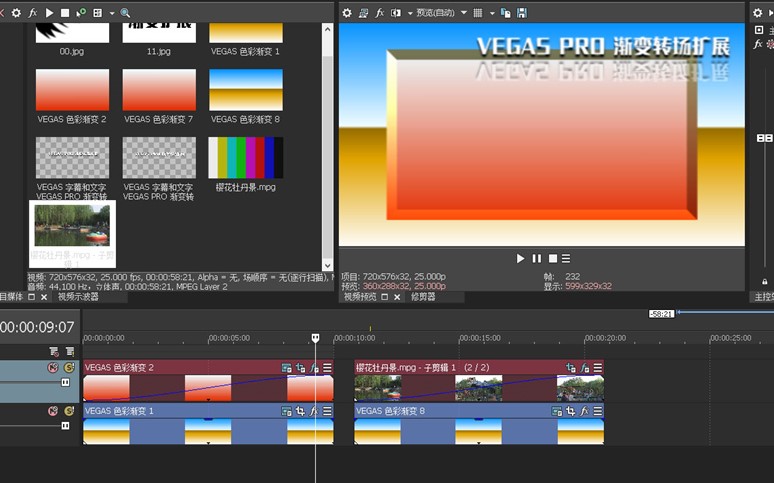Close the 项目媒体 docked tab
Image resolution: width=774 pixels, height=483 pixels.
tap(44, 297)
